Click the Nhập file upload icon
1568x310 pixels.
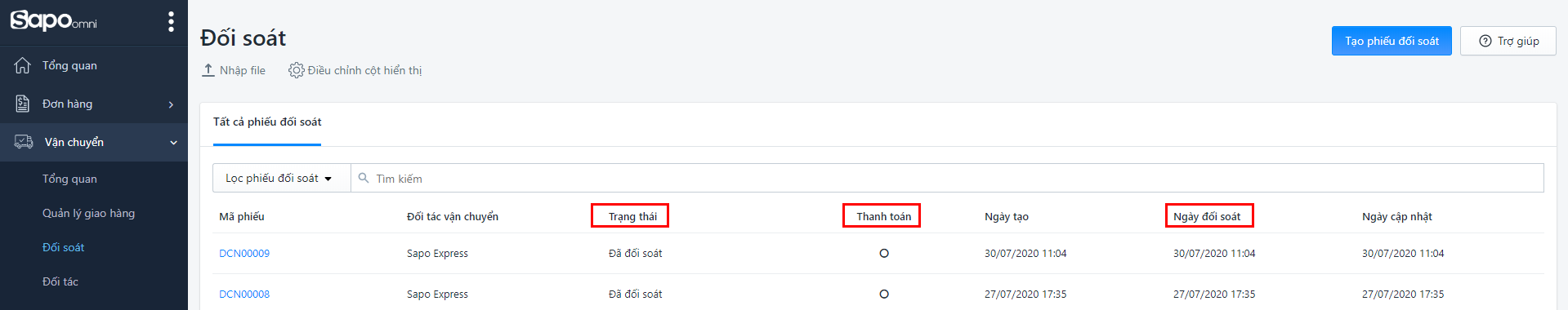pyautogui.click(x=208, y=70)
